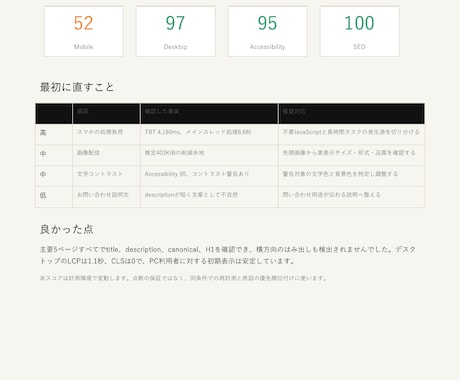
Task: Click the heading 良かった点
Action: point(67,229)
